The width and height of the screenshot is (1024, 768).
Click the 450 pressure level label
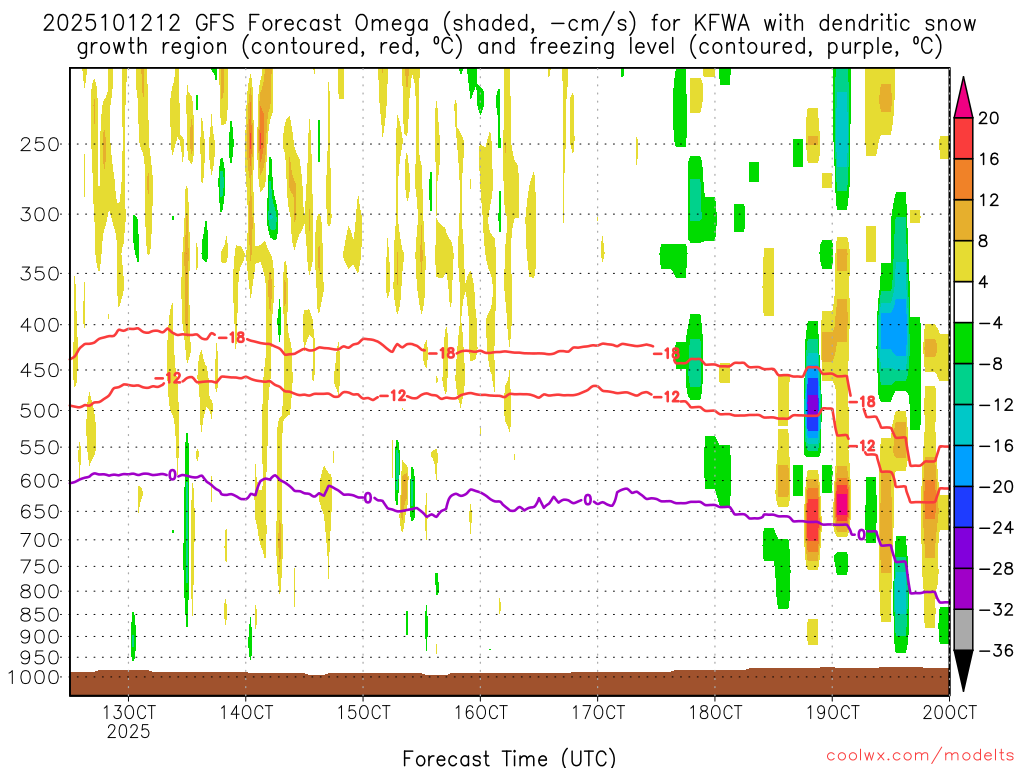40,370
